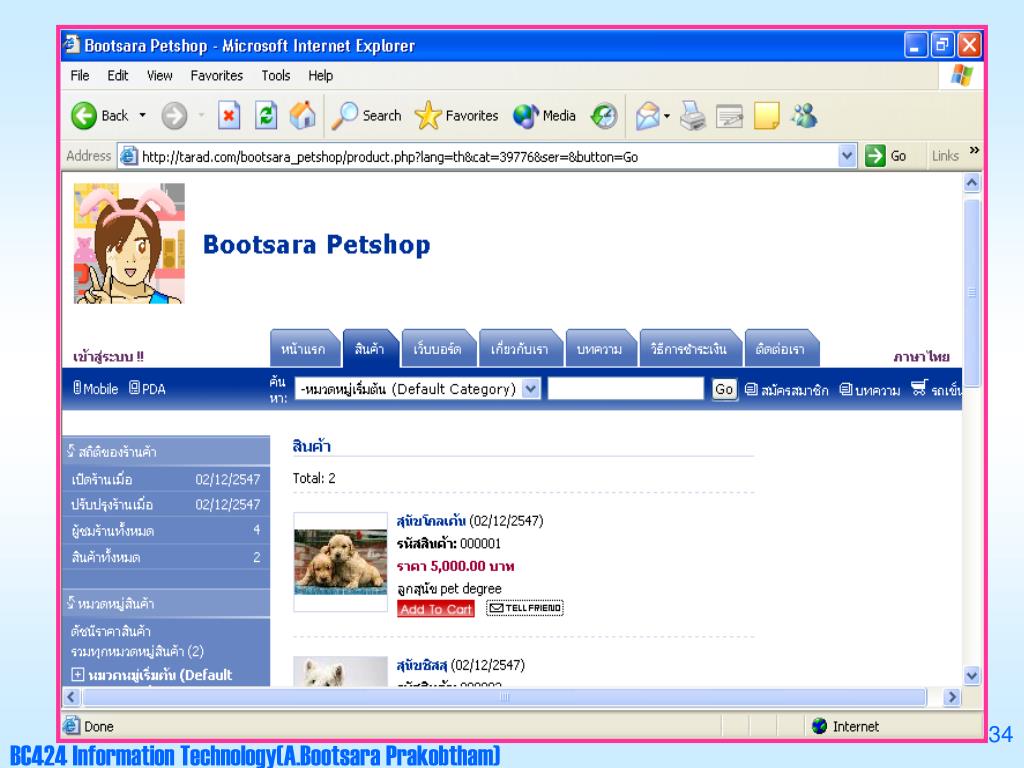
Task: Click the Links toolbar label
Action: 945,156
